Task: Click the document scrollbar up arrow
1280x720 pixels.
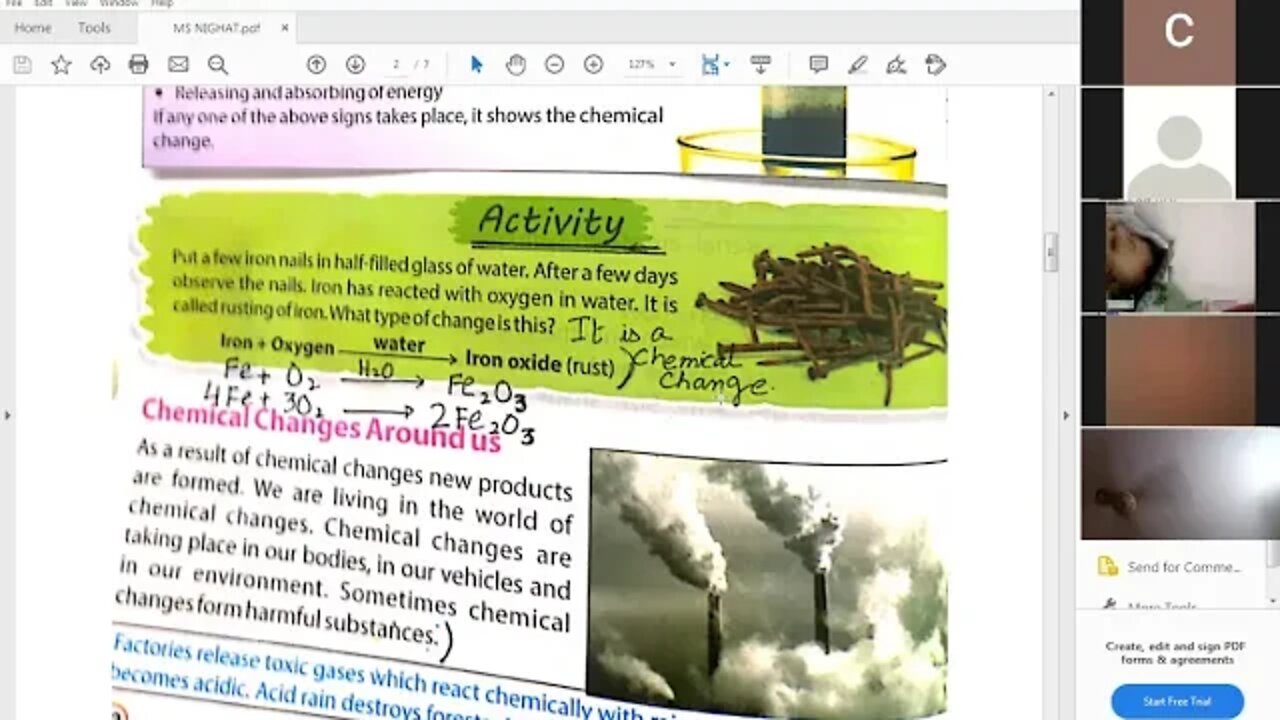Action: 1050,94
